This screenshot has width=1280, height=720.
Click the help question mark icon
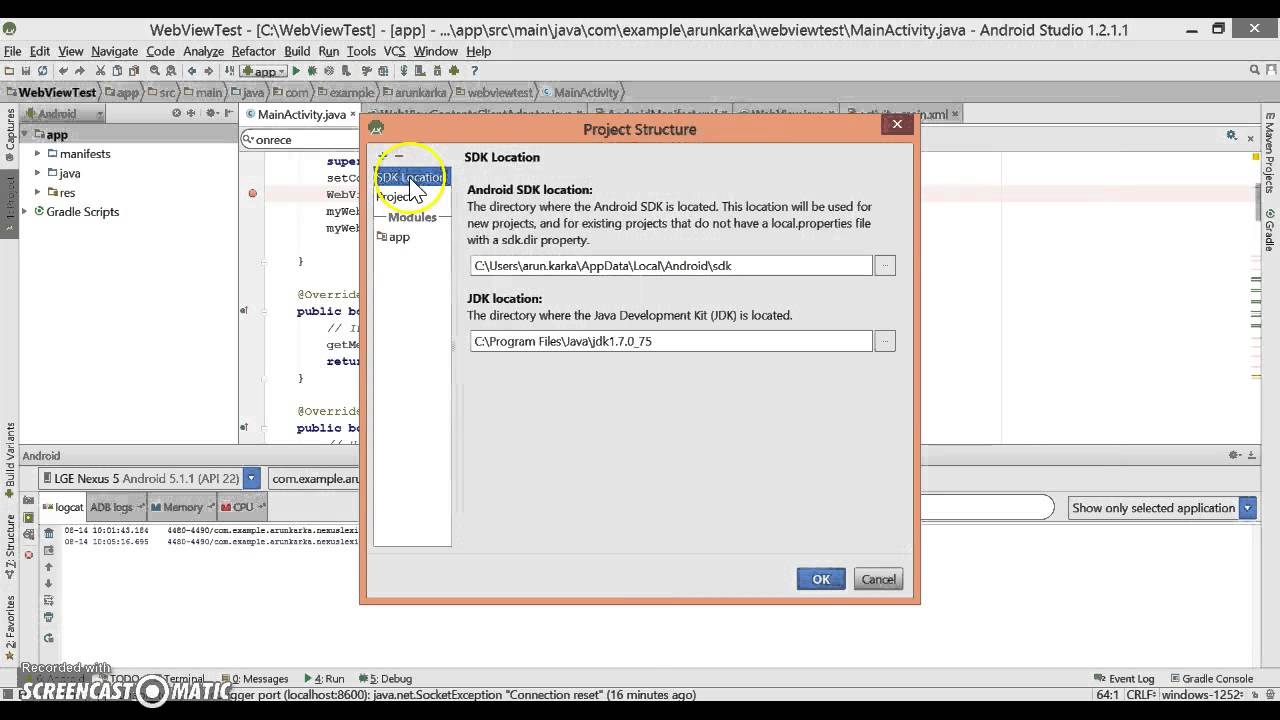(474, 71)
